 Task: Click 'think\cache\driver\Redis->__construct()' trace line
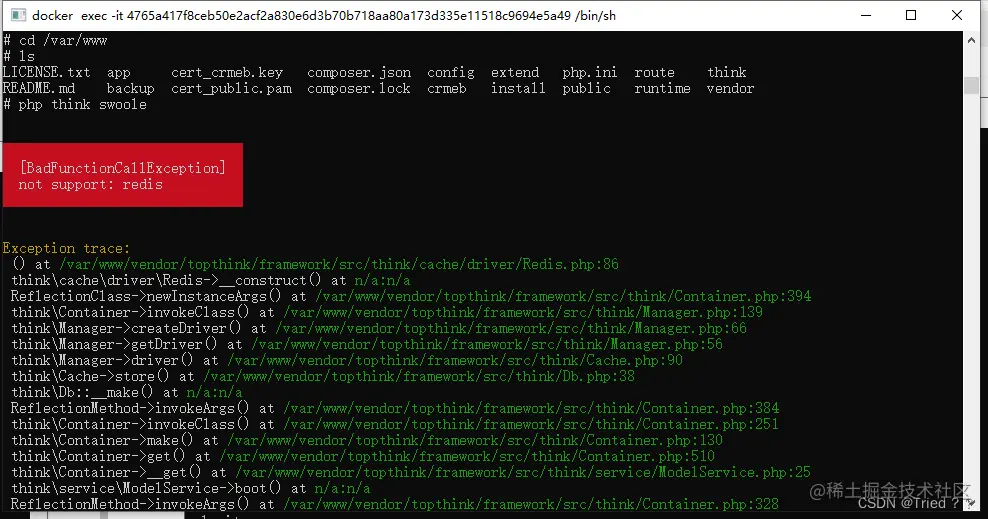tap(166, 280)
